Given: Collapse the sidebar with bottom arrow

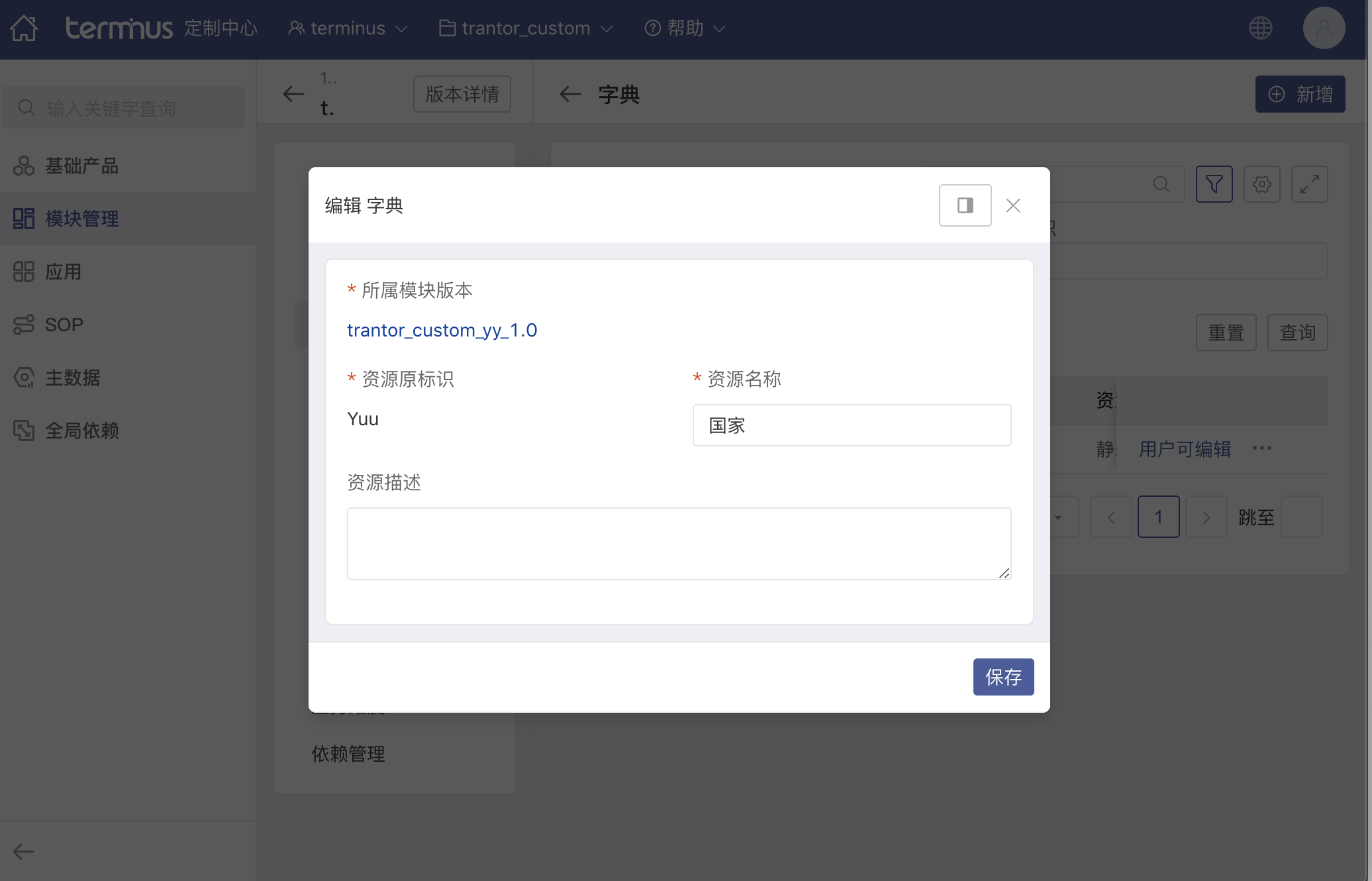Looking at the screenshot, I should tap(24, 851).
